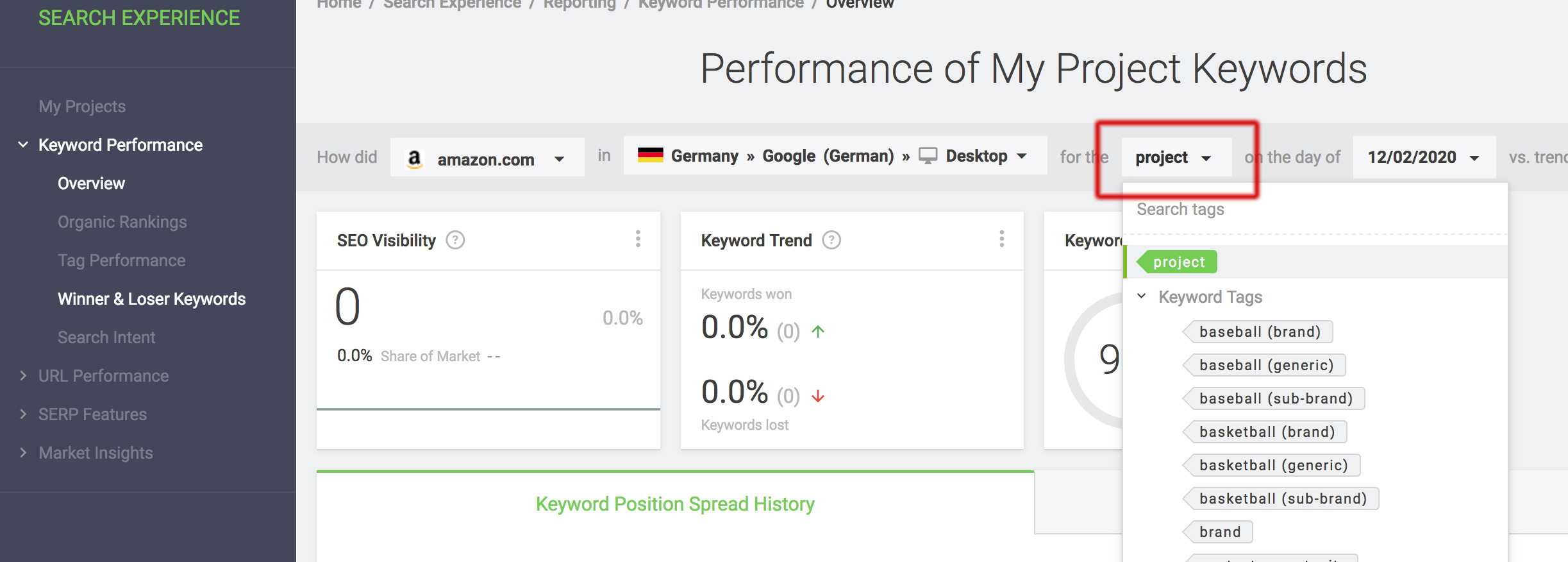The width and height of the screenshot is (1568, 562).
Task: Select the Keyword Position Spread History tab
Action: click(x=674, y=504)
